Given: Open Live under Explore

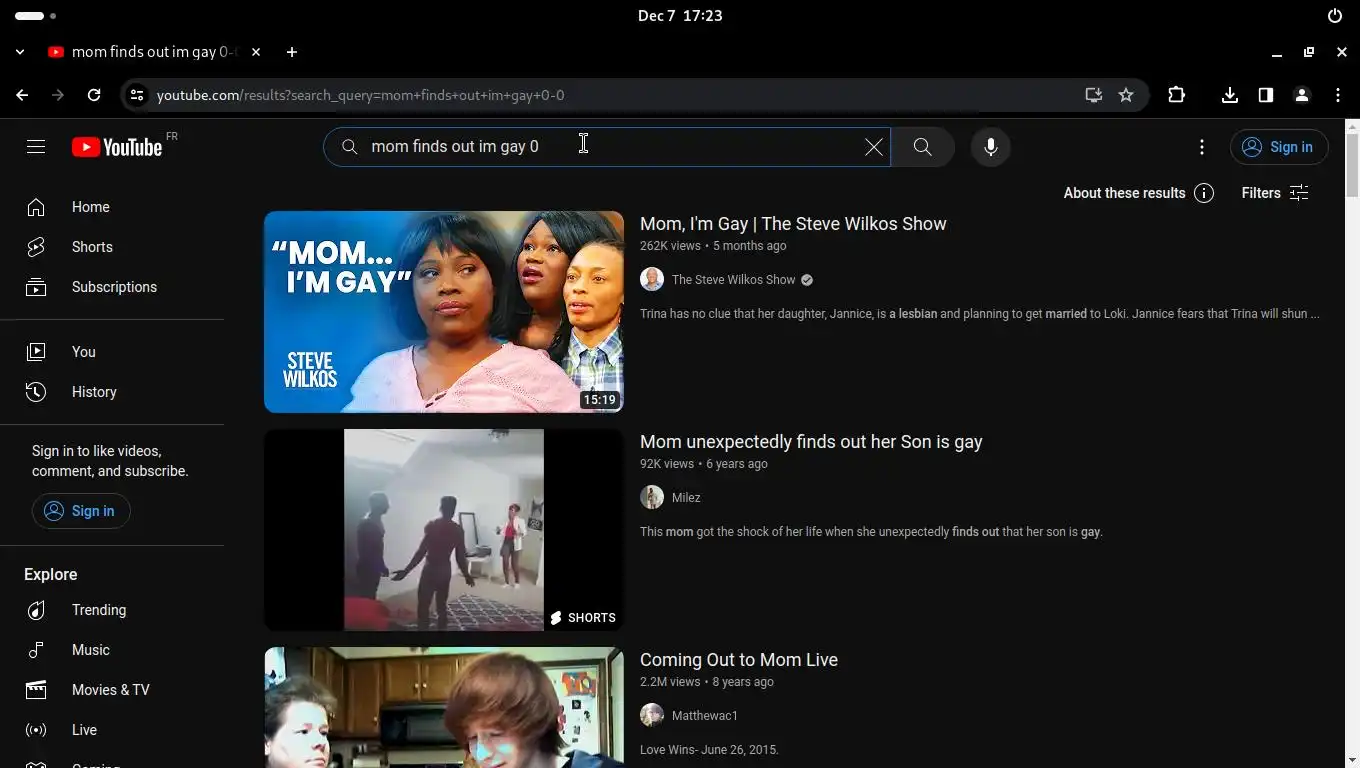Looking at the screenshot, I should (x=112, y=730).
